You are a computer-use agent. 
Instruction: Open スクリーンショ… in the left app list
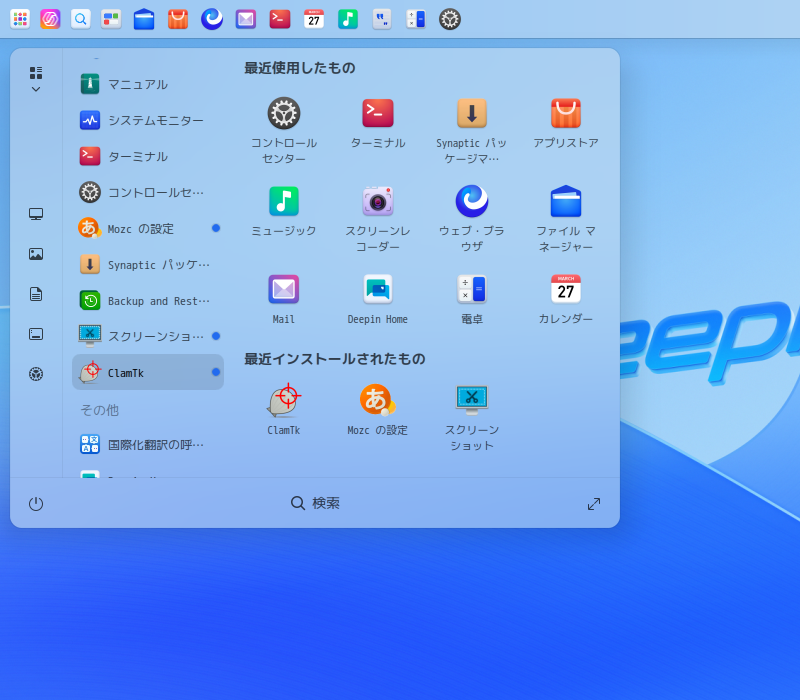point(148,336)
